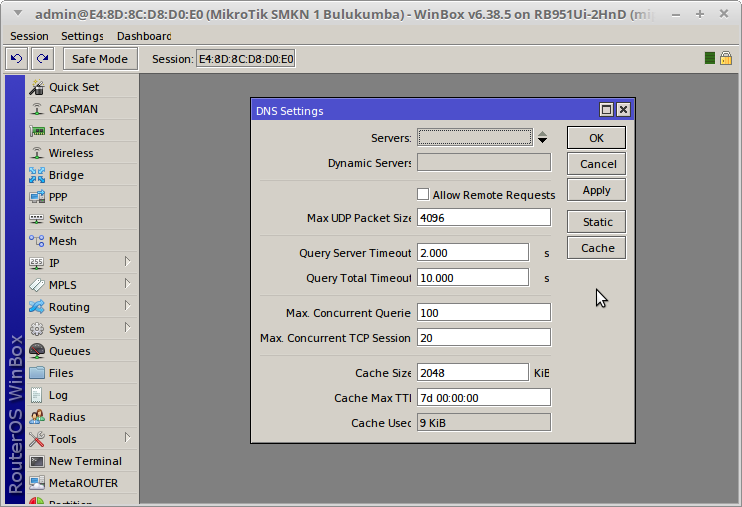Click the Session address field
Image resolution: width=742 pixels, height=507 pixels.
click(x=246, y=59)
